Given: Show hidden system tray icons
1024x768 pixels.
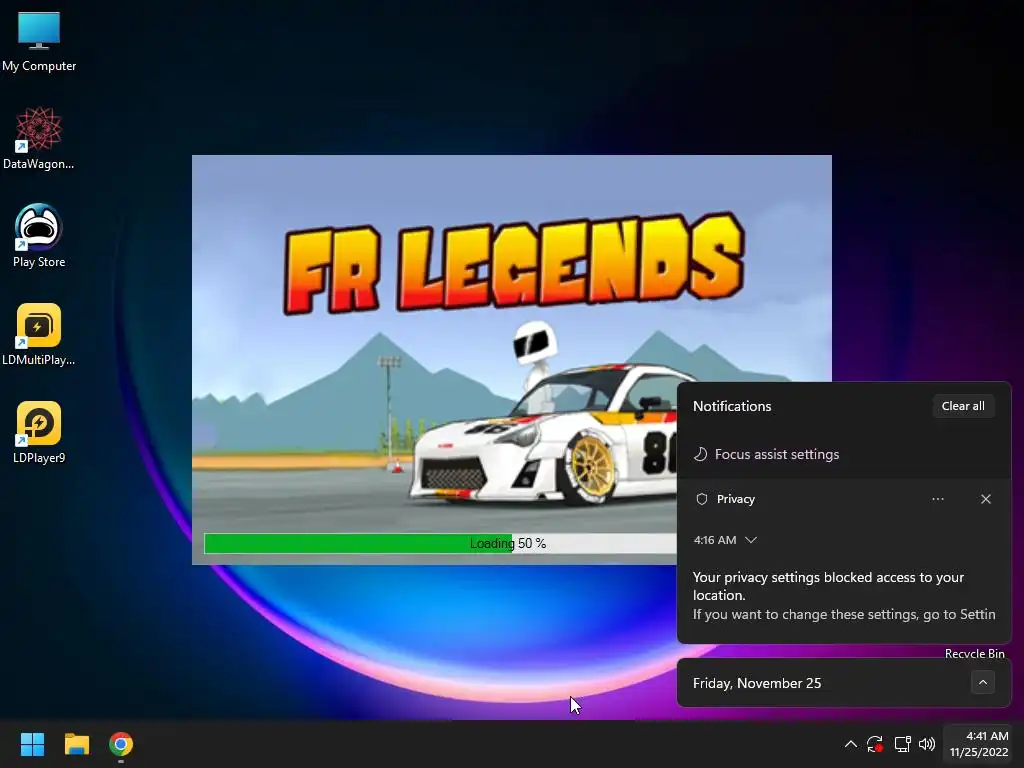Looking at the screenshot, I should click(850, 744).
